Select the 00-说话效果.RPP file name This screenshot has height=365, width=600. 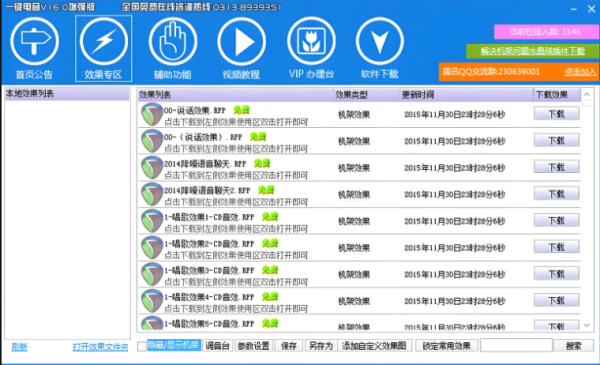195,111
